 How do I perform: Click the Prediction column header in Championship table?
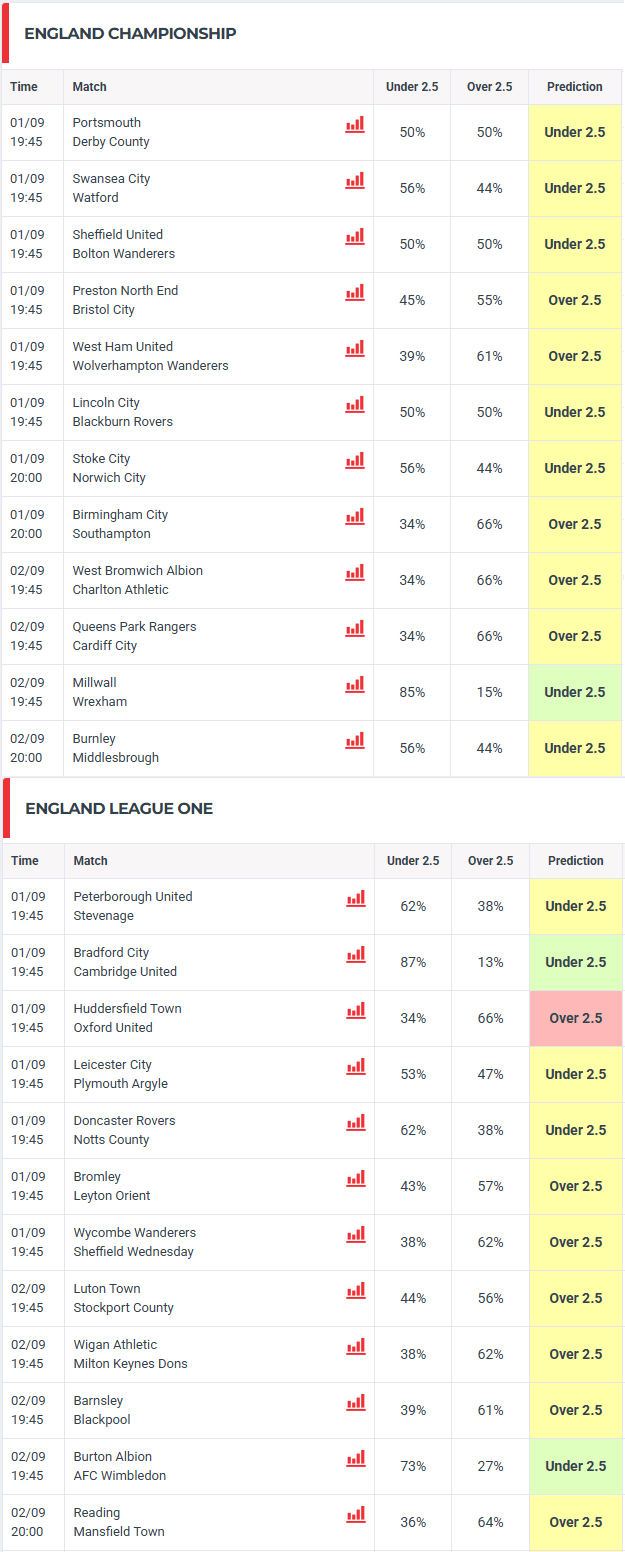tap(575, 87)
